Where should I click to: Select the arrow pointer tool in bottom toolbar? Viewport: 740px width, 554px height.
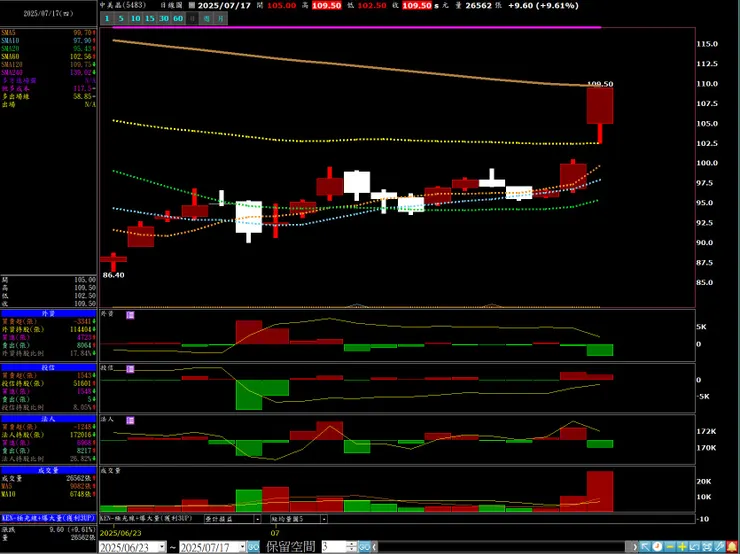(645, 547)
